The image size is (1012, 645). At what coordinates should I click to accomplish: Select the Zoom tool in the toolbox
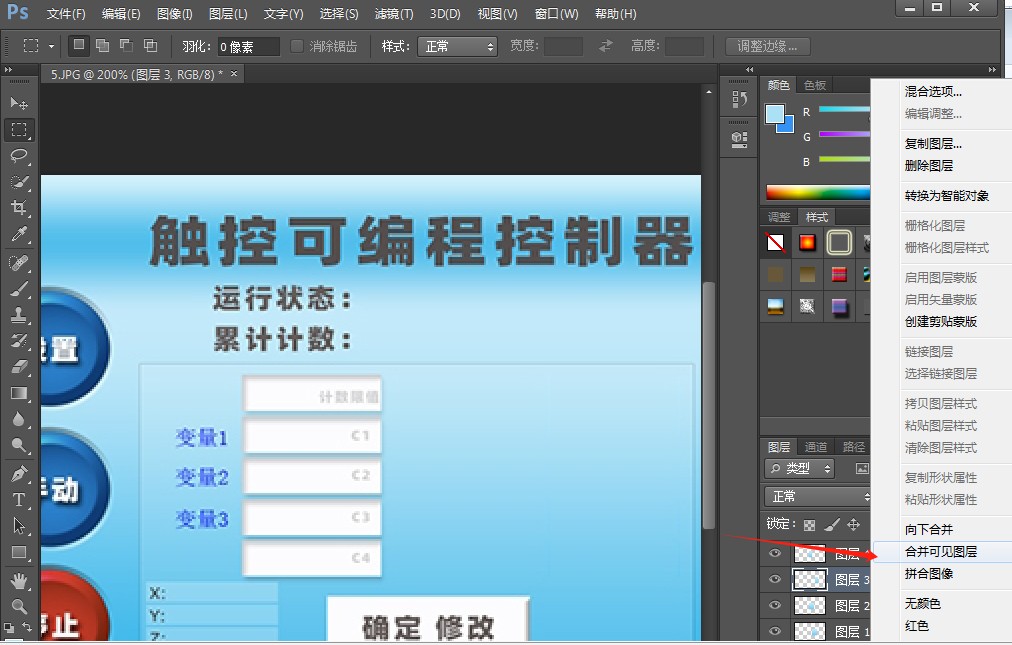19,606
